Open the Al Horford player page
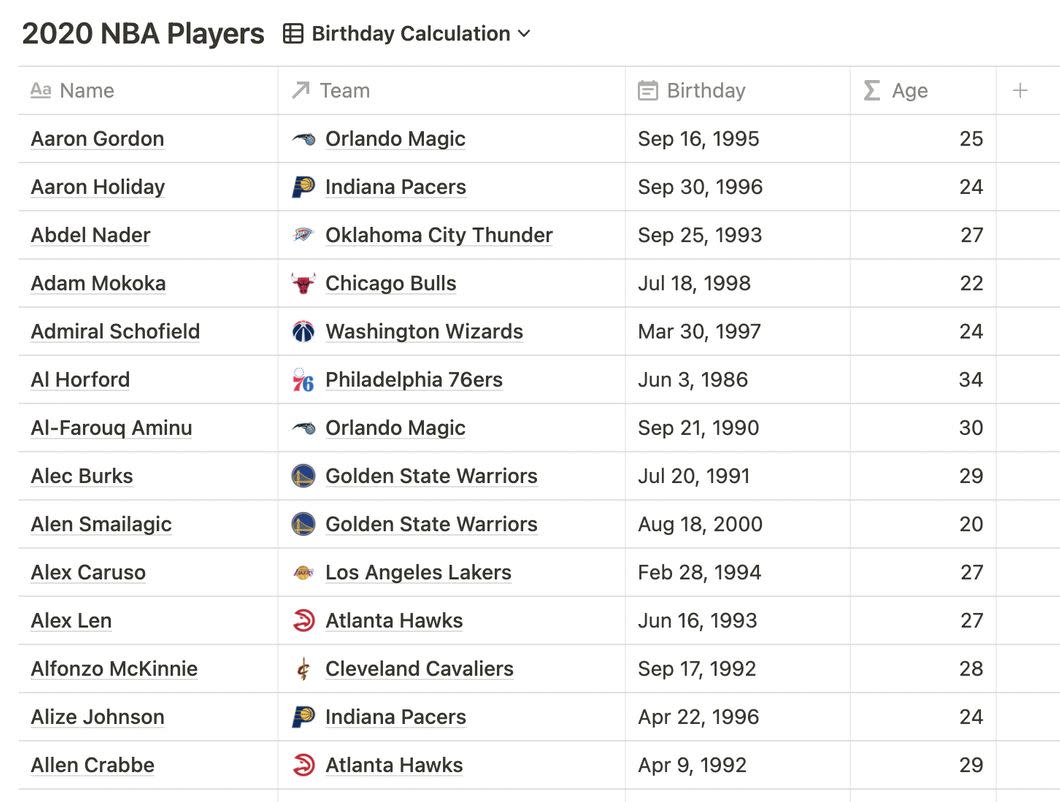This screenshot has width=1060, height=802. tap(80, 380)
